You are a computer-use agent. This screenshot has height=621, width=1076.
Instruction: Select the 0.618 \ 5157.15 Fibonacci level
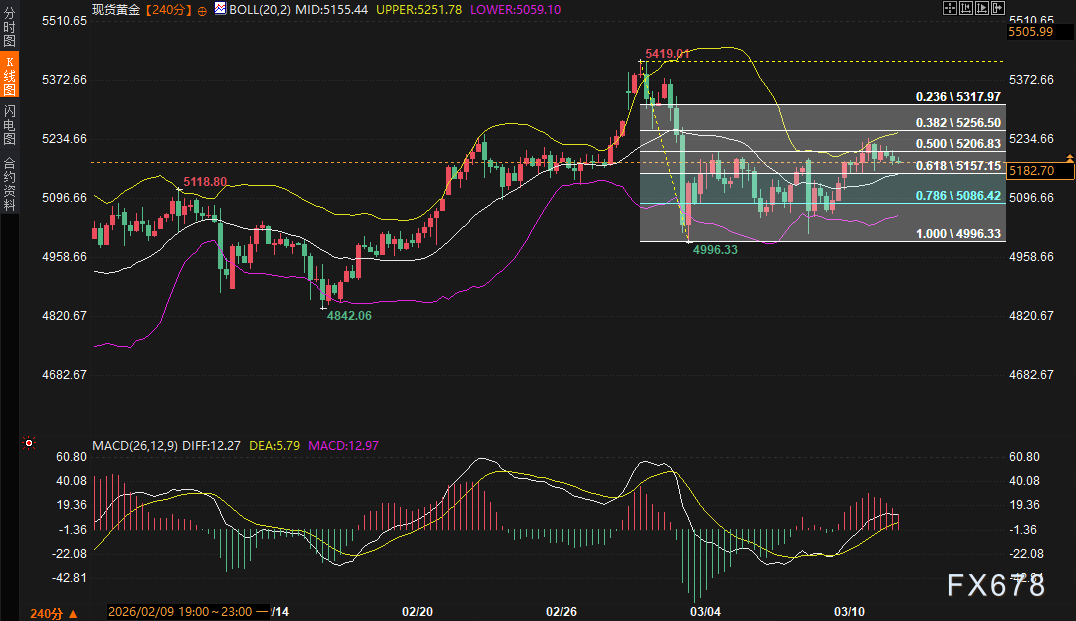point(958,166)
